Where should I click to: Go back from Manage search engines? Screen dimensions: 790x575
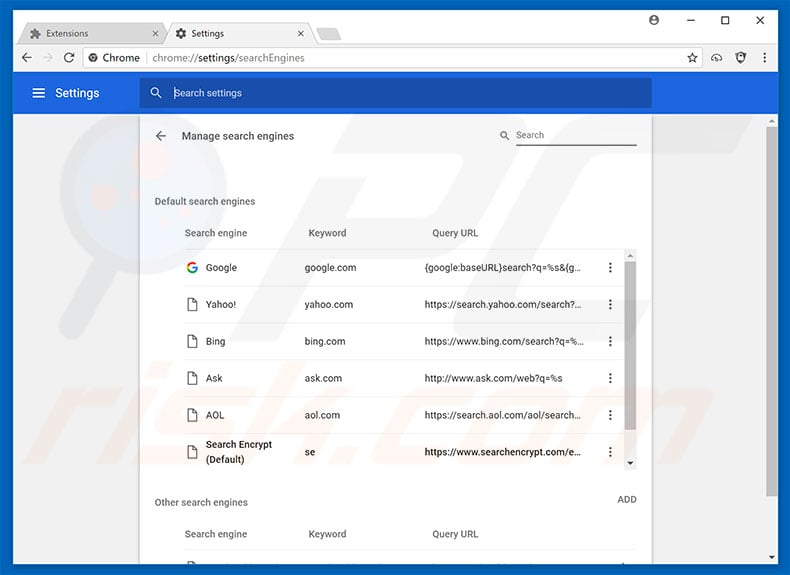161,136
